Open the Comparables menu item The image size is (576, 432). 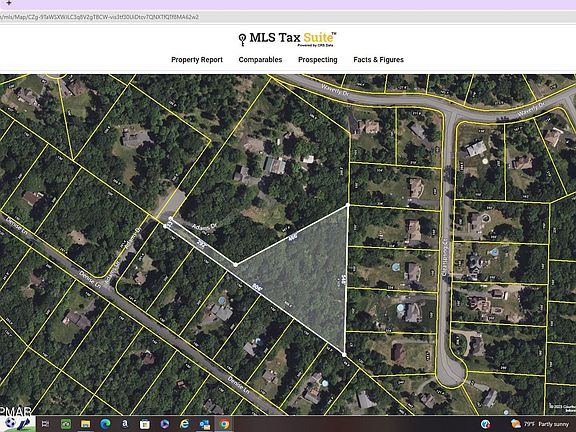coord(260,60)
